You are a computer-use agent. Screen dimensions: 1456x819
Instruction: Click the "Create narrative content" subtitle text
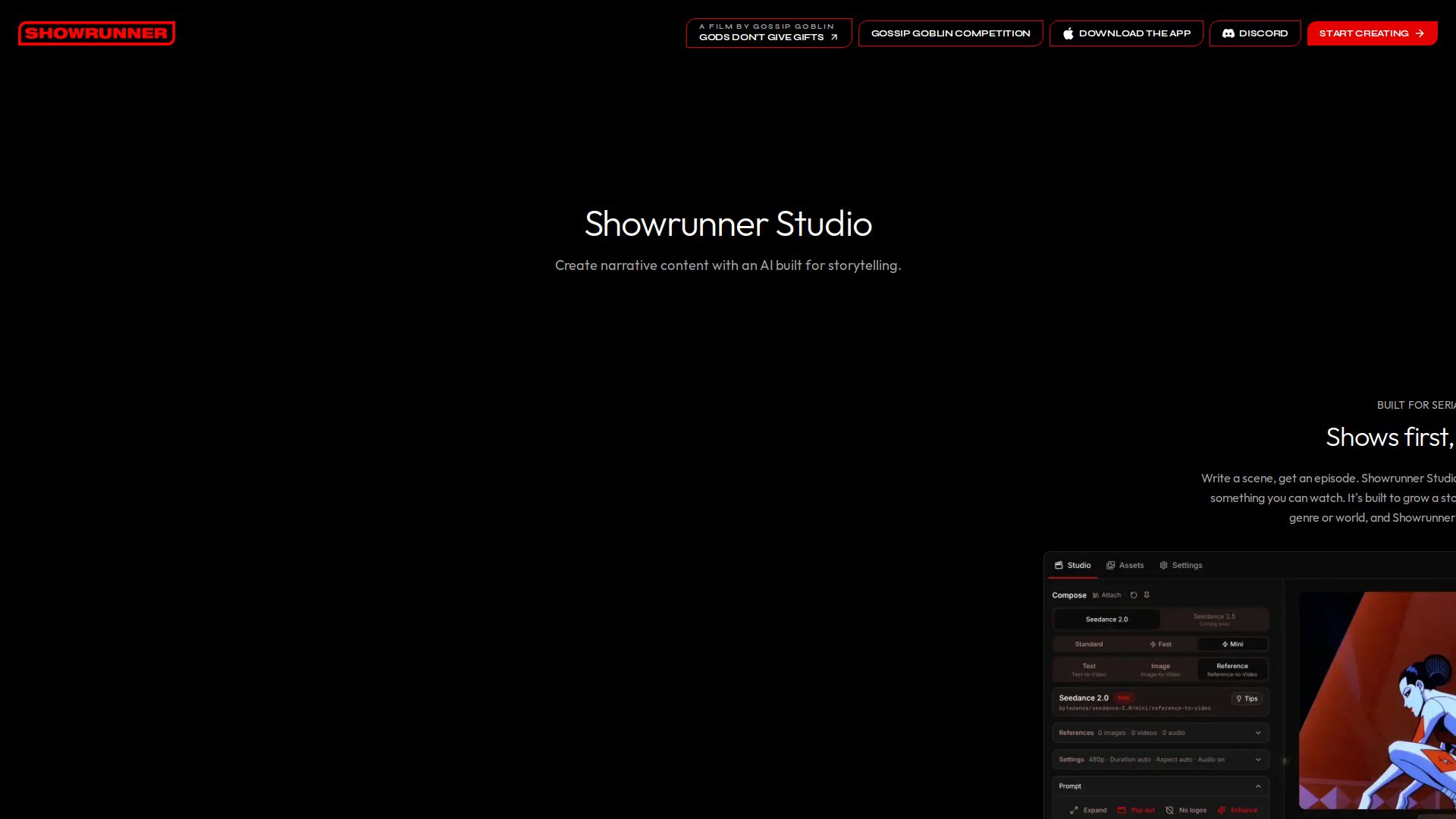pyautogui.click(x=728, y=265)
